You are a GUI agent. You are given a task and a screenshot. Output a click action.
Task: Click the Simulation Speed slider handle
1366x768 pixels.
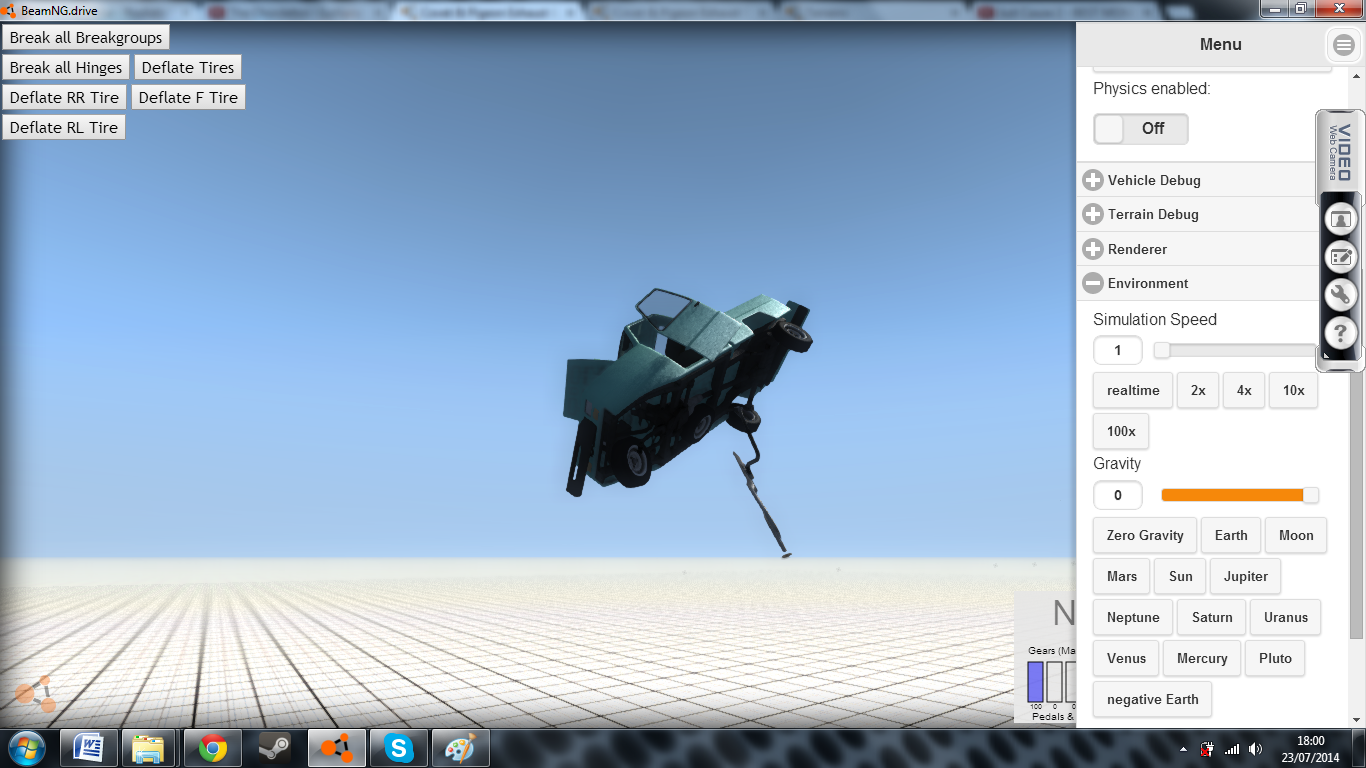(1162, 350)
